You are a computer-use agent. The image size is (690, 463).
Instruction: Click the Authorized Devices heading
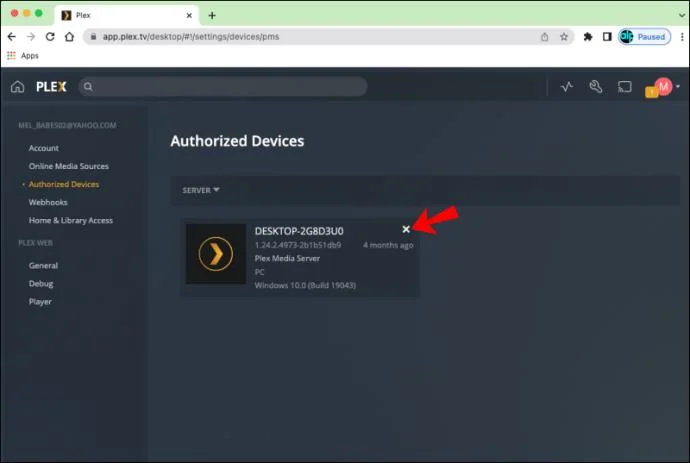coord(237,141)
